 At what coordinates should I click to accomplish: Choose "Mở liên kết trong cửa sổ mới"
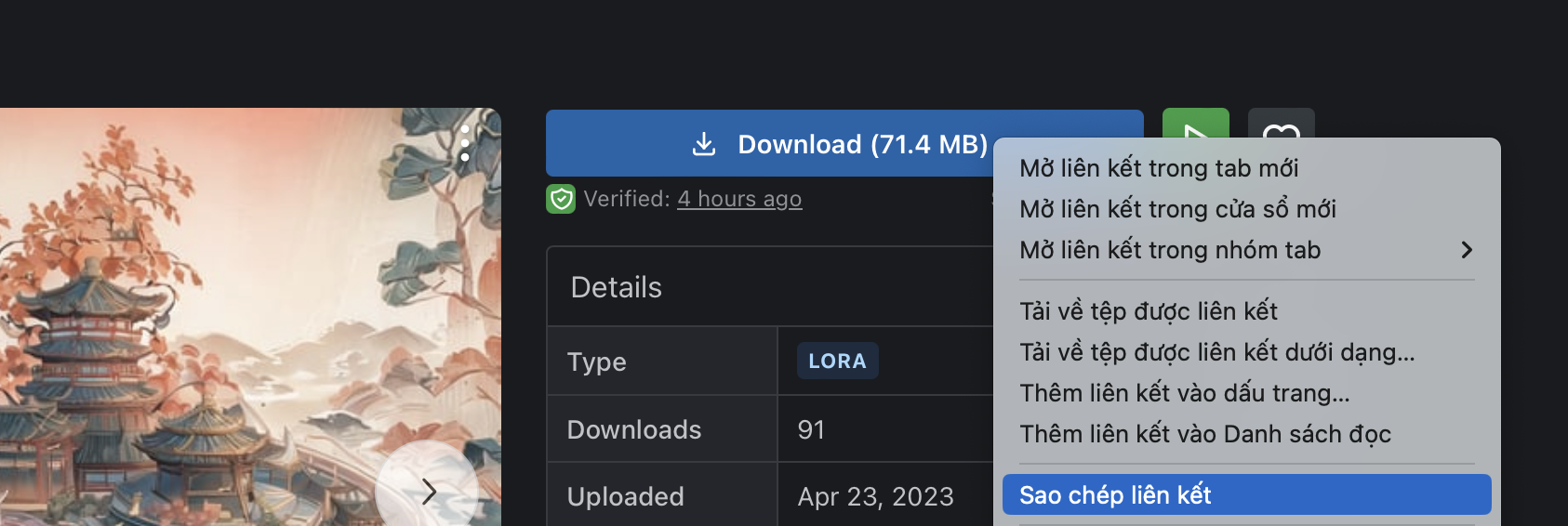click(1177, 209)
